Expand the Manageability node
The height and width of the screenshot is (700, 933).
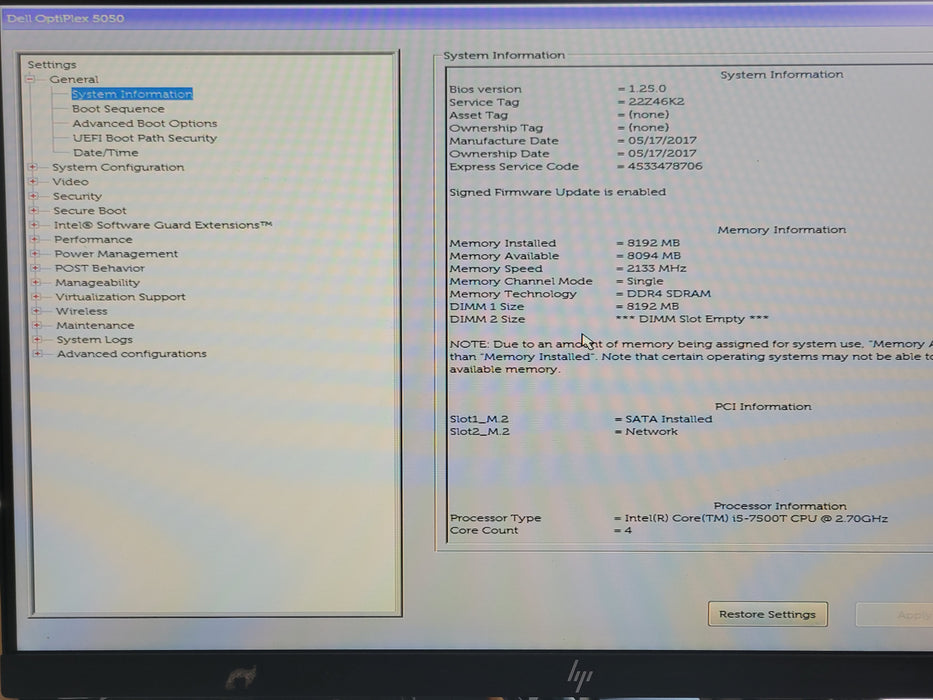(36, 282)
